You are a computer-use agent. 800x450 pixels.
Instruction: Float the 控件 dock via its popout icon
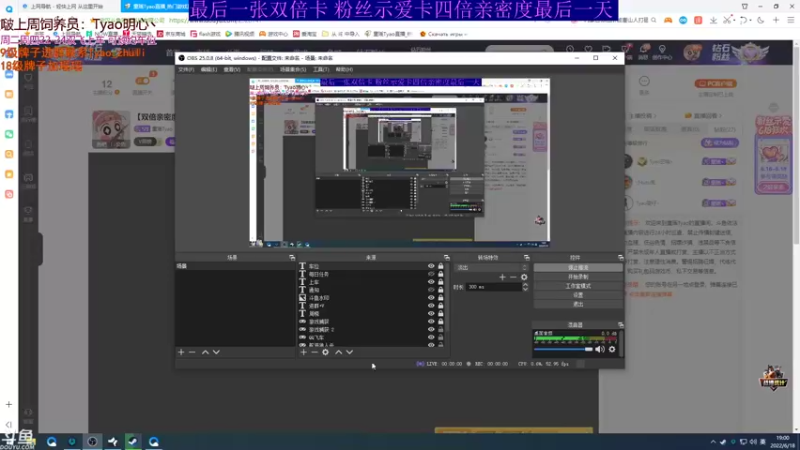pyautogui.click(x=620, y=258)
